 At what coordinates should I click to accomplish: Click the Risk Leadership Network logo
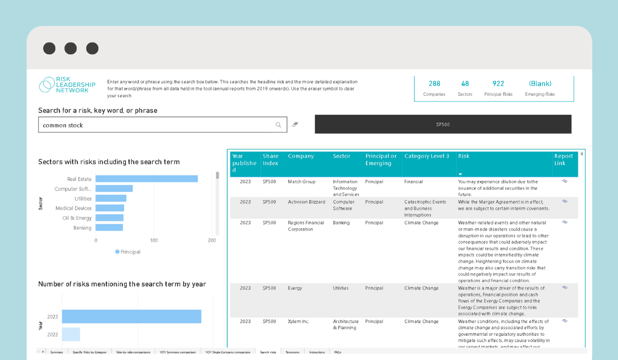coord(67,85)
